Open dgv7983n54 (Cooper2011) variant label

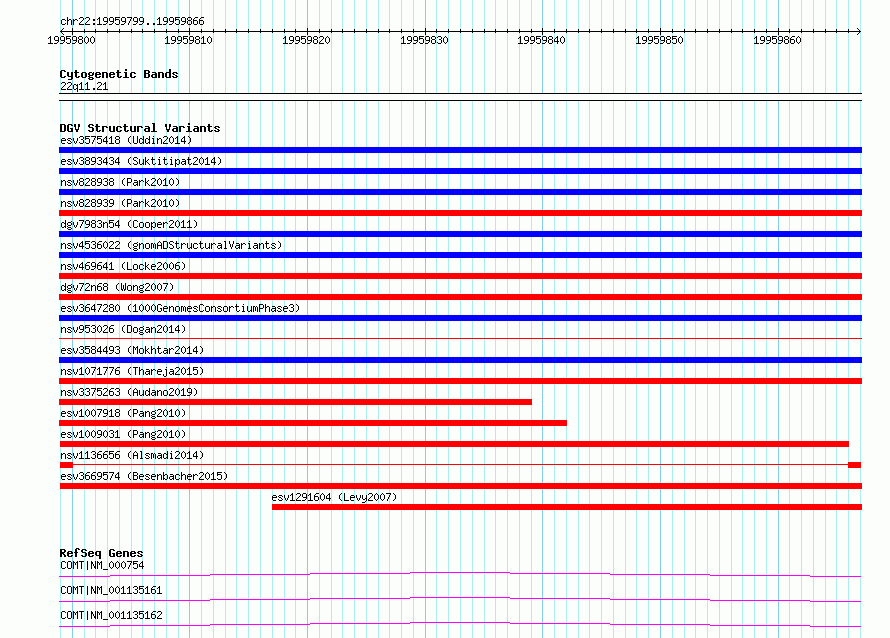coord(129,224)
